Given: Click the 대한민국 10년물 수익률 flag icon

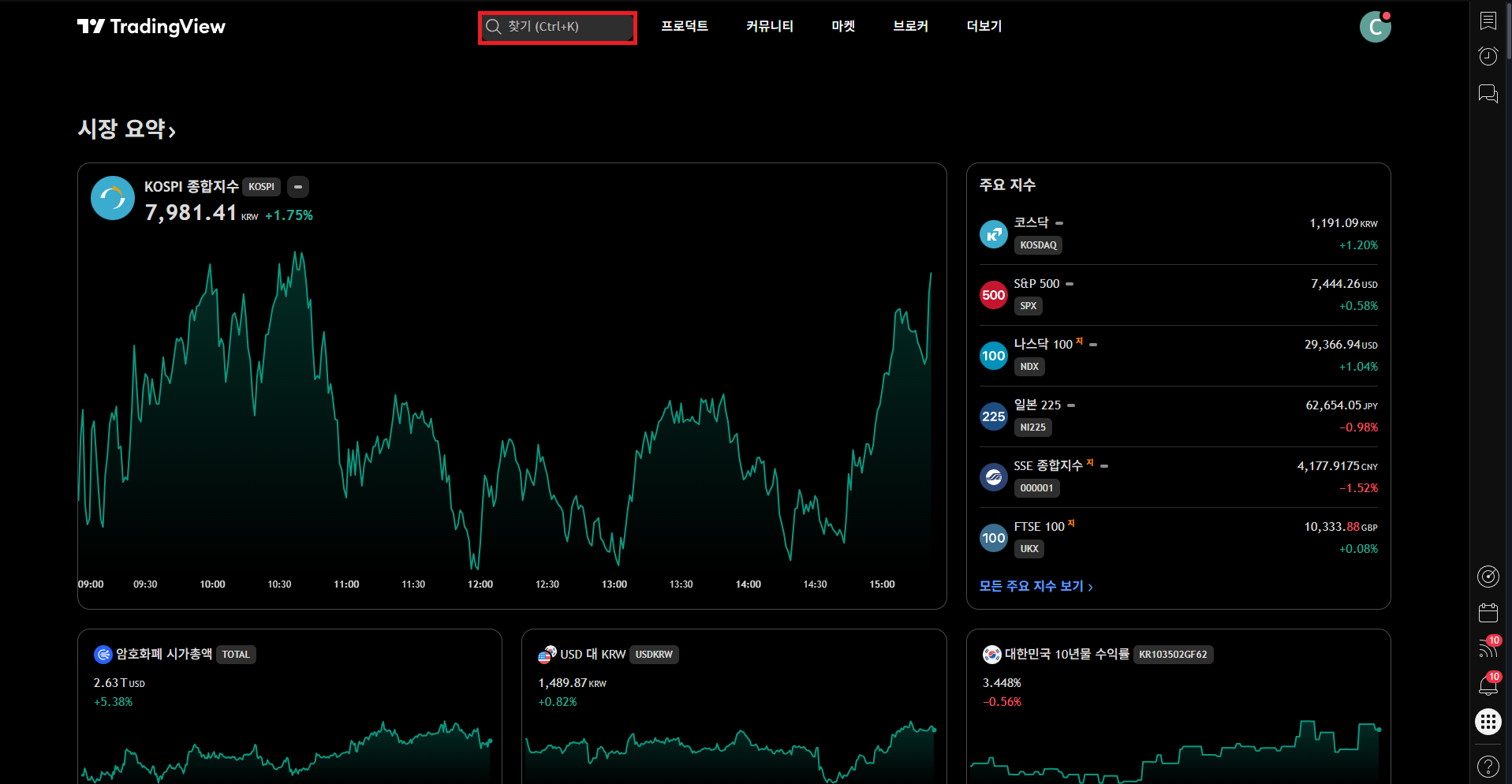Looking at the screenshot, I should [x=991, y=655].
